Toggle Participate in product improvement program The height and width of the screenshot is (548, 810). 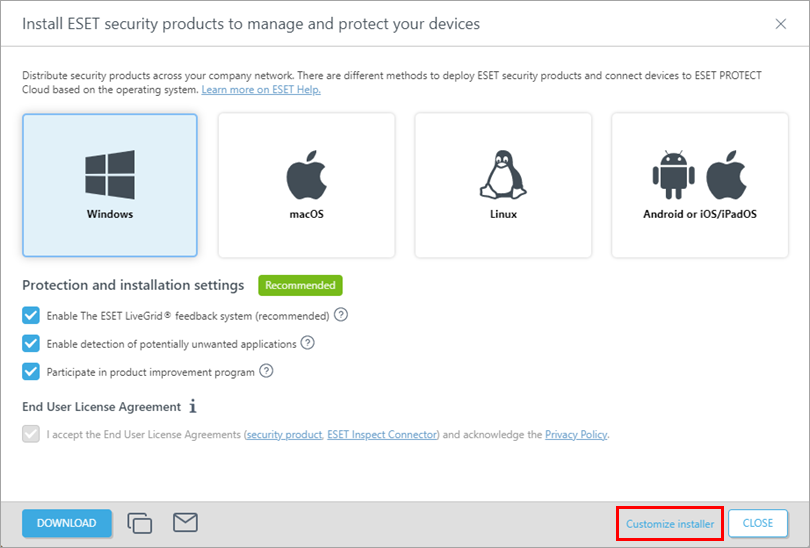(x=31, y=372)
